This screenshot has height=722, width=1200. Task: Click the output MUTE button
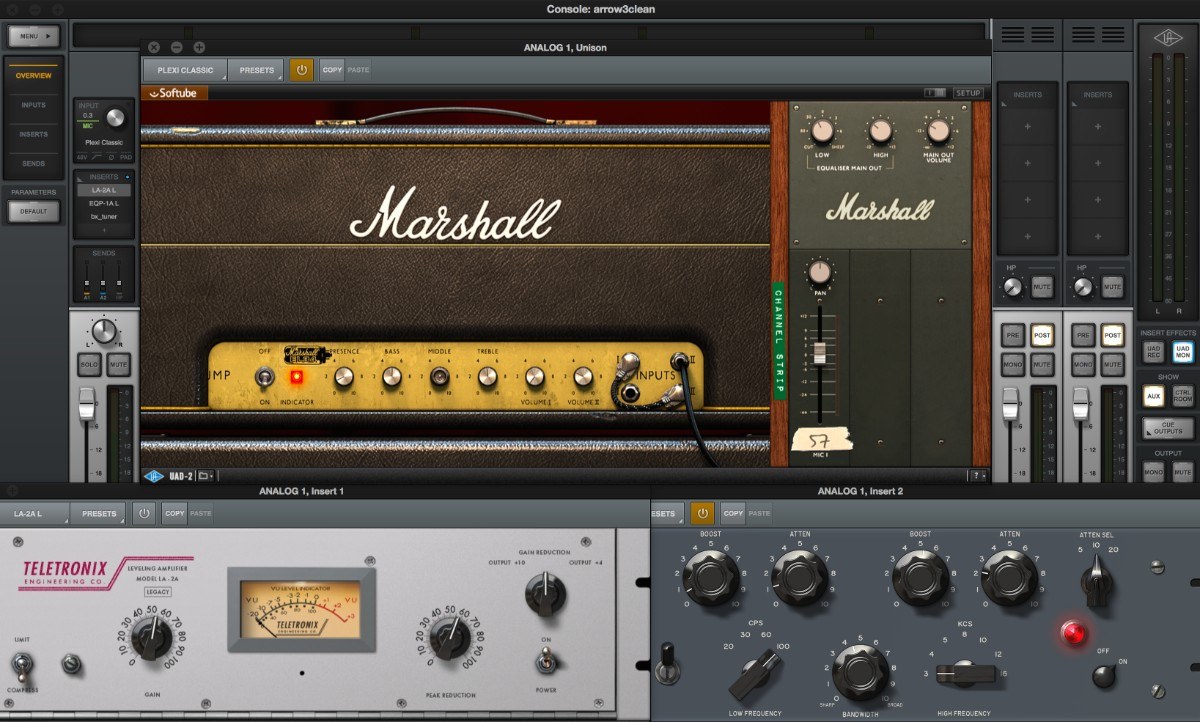pyautogui.click(x=1183, y=471)
